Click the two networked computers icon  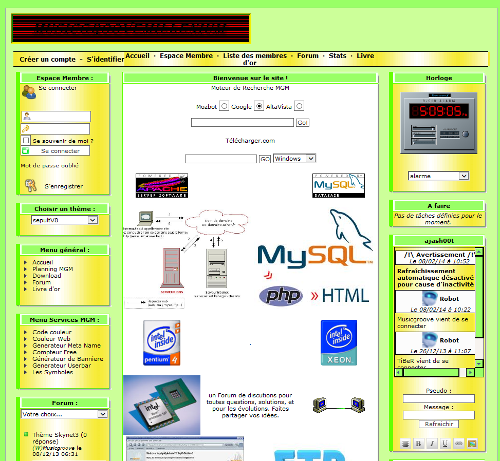(339, 405)
